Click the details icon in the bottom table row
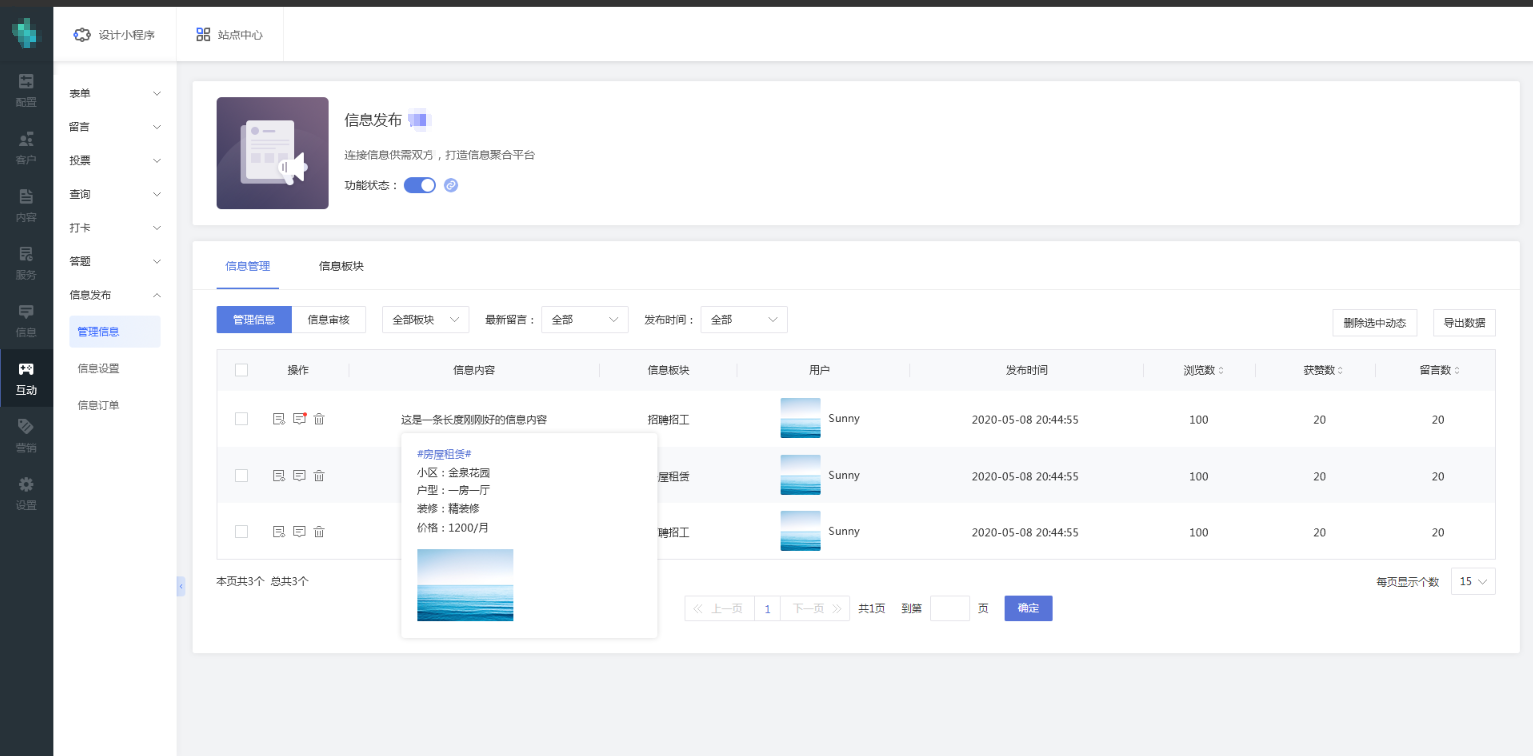This screenshot has height=756, width=1533. coord(279,532)
